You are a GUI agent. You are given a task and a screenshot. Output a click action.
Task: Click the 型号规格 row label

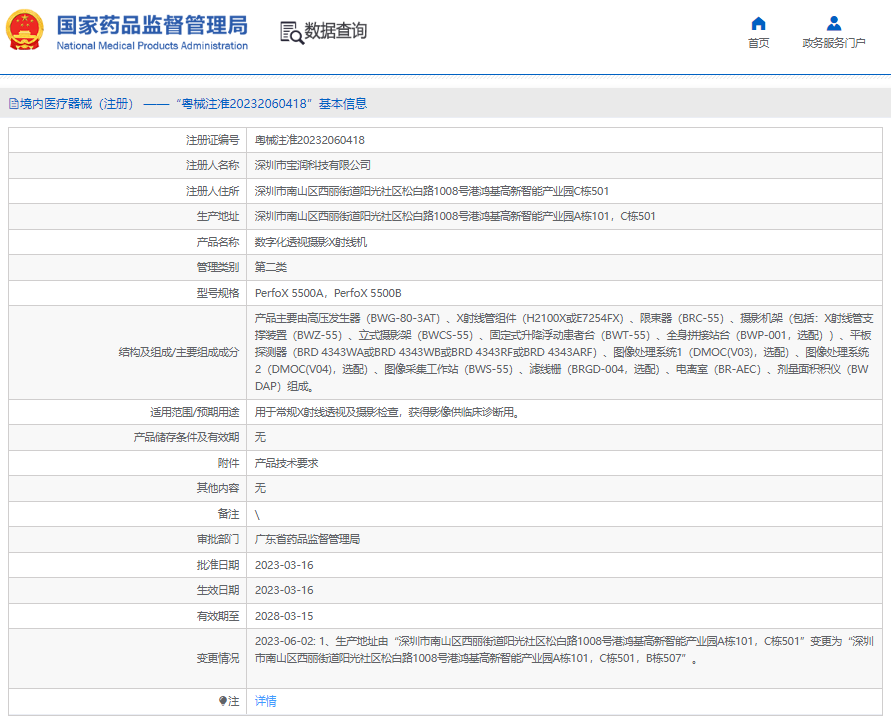(218, 293)
